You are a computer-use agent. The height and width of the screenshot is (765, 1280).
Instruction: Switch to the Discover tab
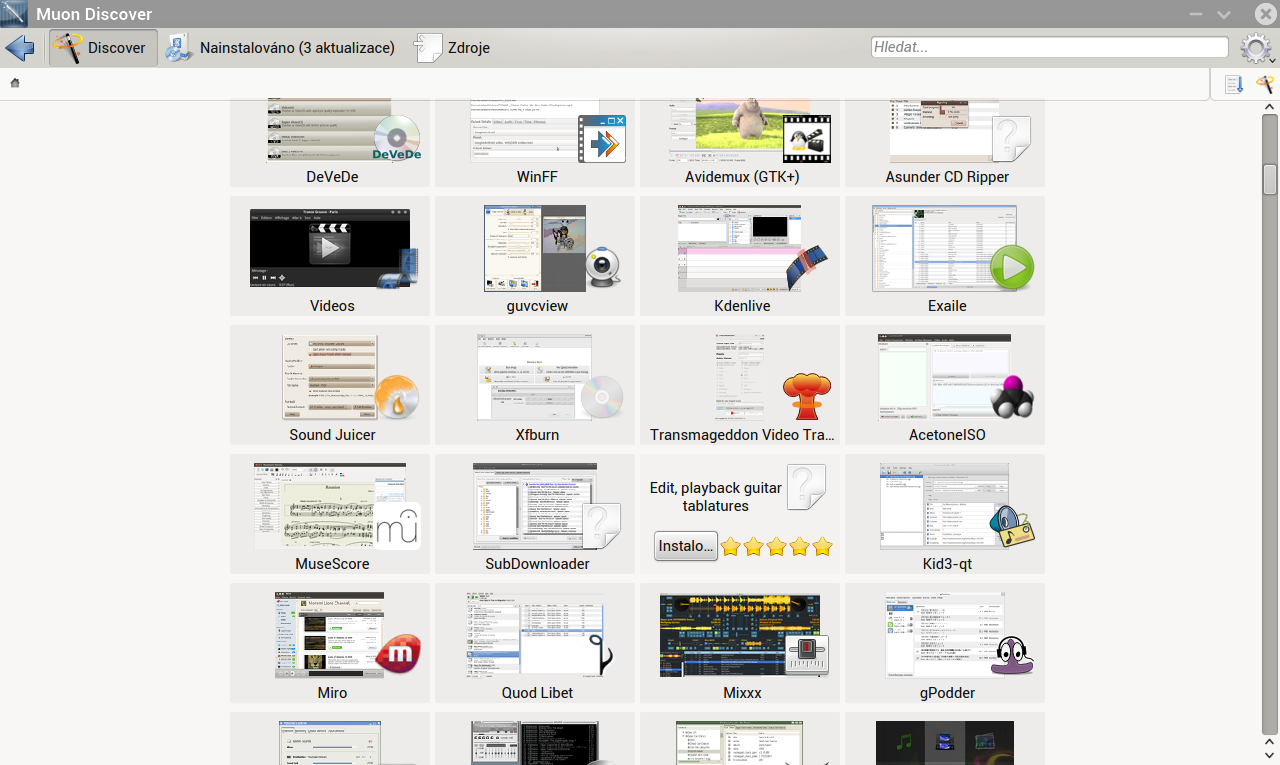[x=103, y=48]
